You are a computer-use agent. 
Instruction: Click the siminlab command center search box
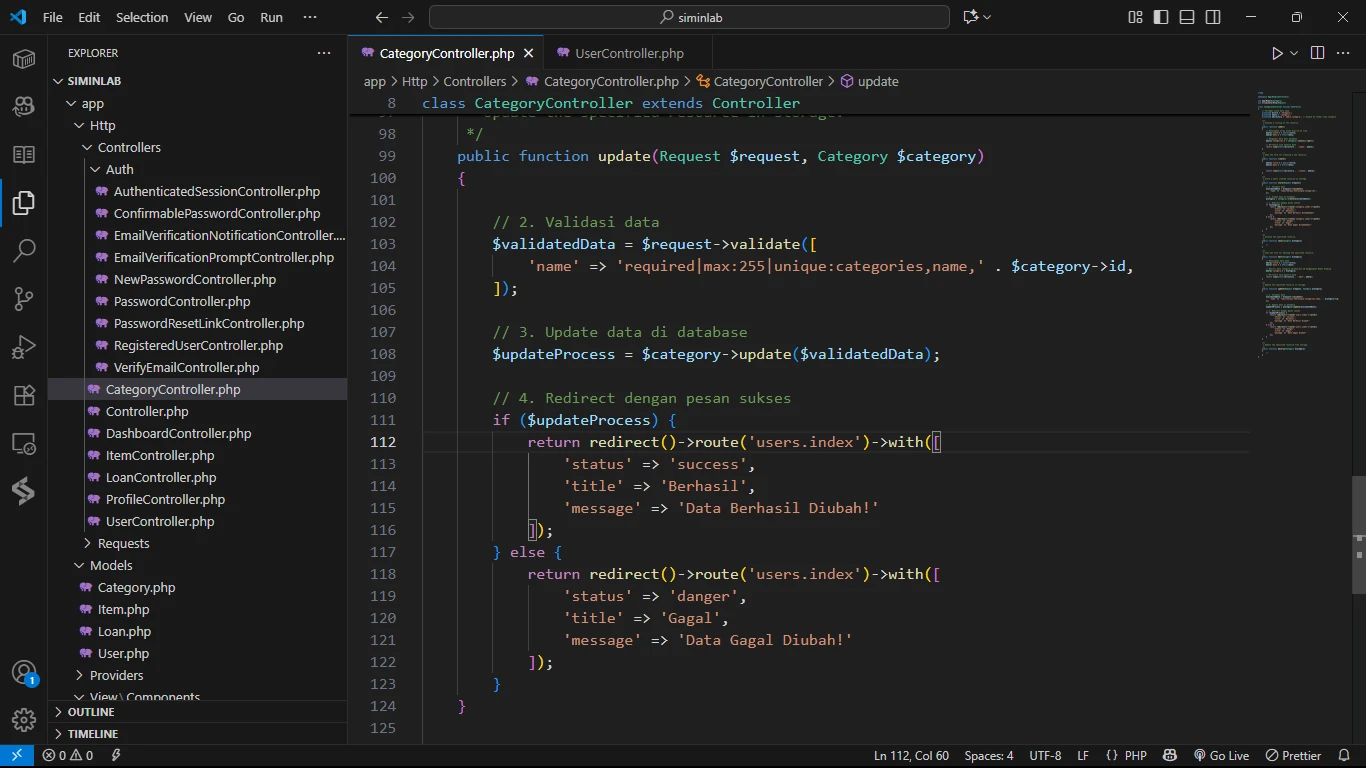tap(689, 17)
